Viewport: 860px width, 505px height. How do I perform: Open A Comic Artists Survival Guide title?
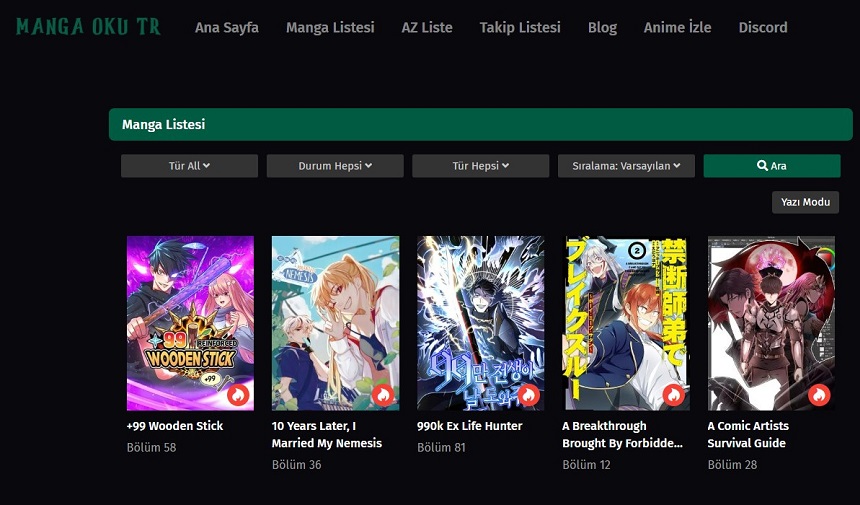pyautogui.click(x=748, y=434)
